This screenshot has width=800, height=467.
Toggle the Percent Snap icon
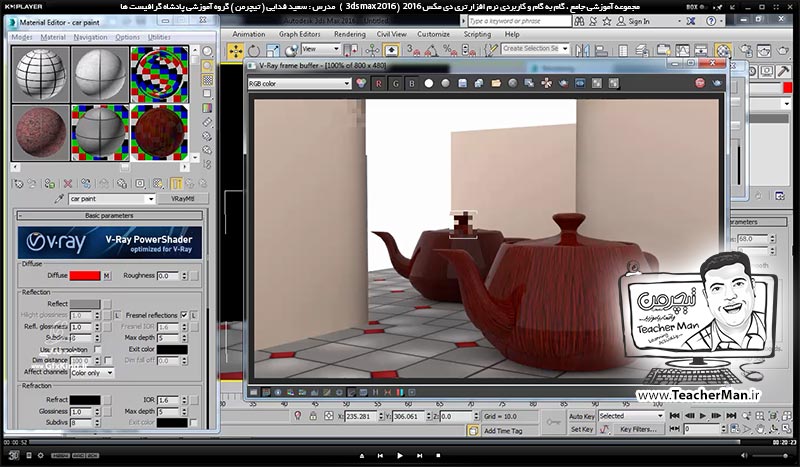(x=450, y=50)
